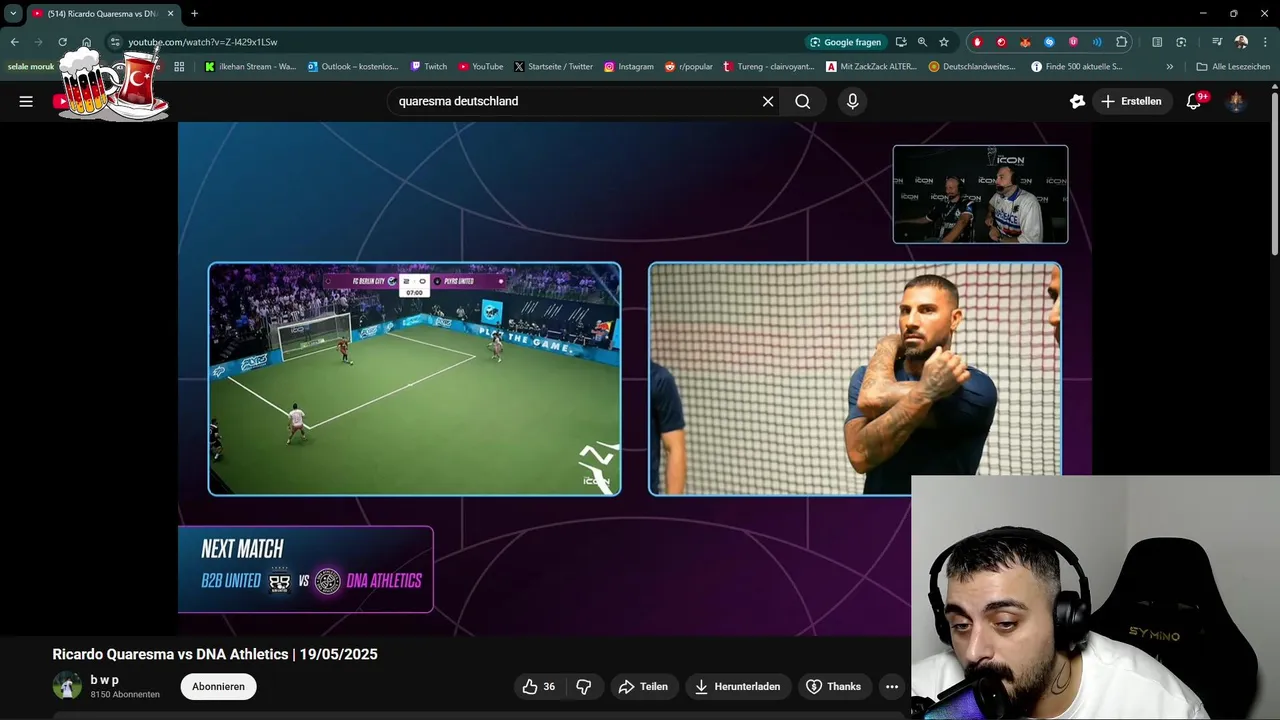Open the media controls music-note icon
1280x720 pixels.
click(1217, 42)
